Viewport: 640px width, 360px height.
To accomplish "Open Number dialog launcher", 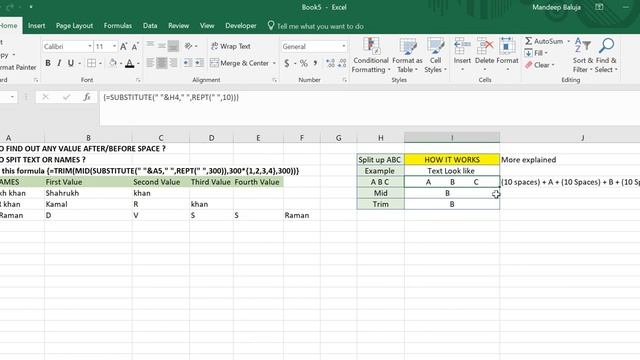I will [x=344, y=80].
